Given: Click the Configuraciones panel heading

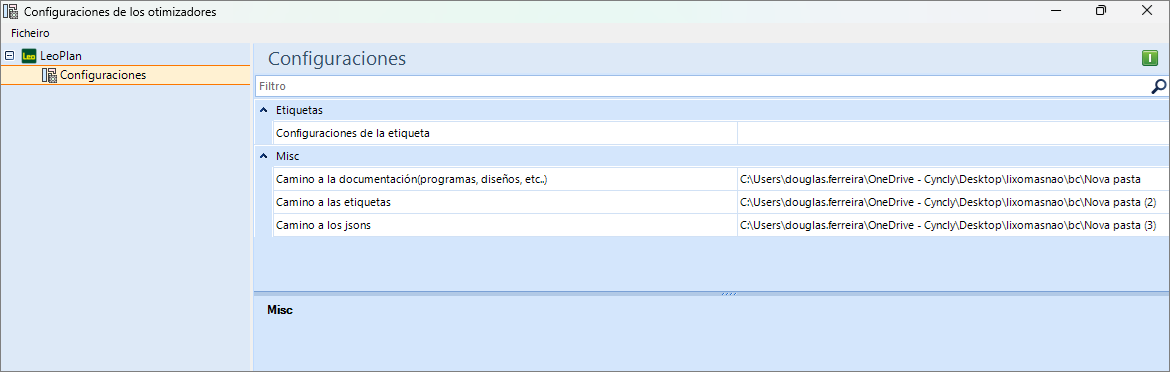Looking at the screenshot, I should (x=337, y=59).
